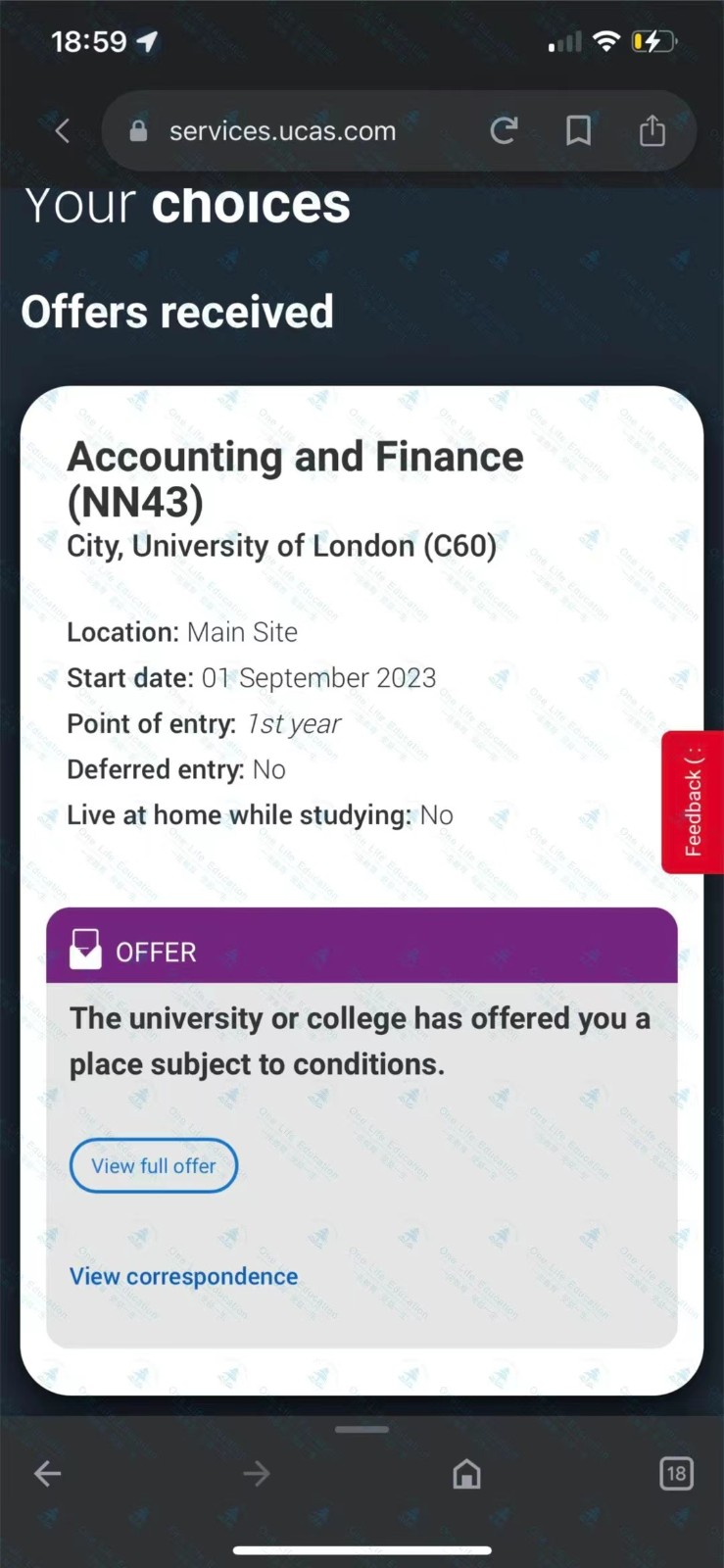Image resolution: width=724 pixels, height=1568 pixels.
Task: Open the browser home page
Action: tap(466, 1473)
